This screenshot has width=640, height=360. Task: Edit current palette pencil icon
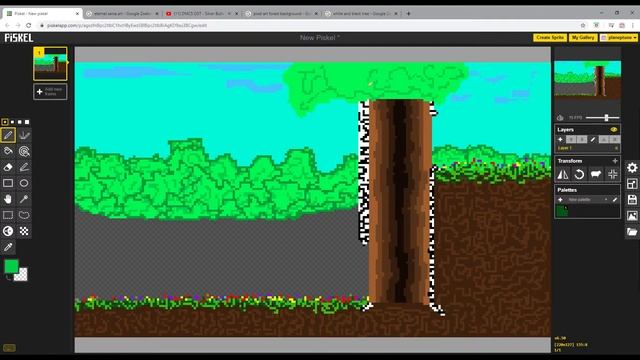[615, 200]
